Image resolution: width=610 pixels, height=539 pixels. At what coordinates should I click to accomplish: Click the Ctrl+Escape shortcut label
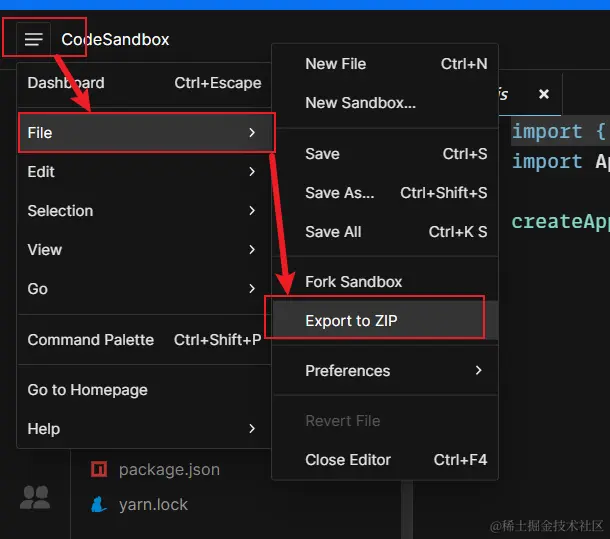pyautogui.click(x=218, y=83)
